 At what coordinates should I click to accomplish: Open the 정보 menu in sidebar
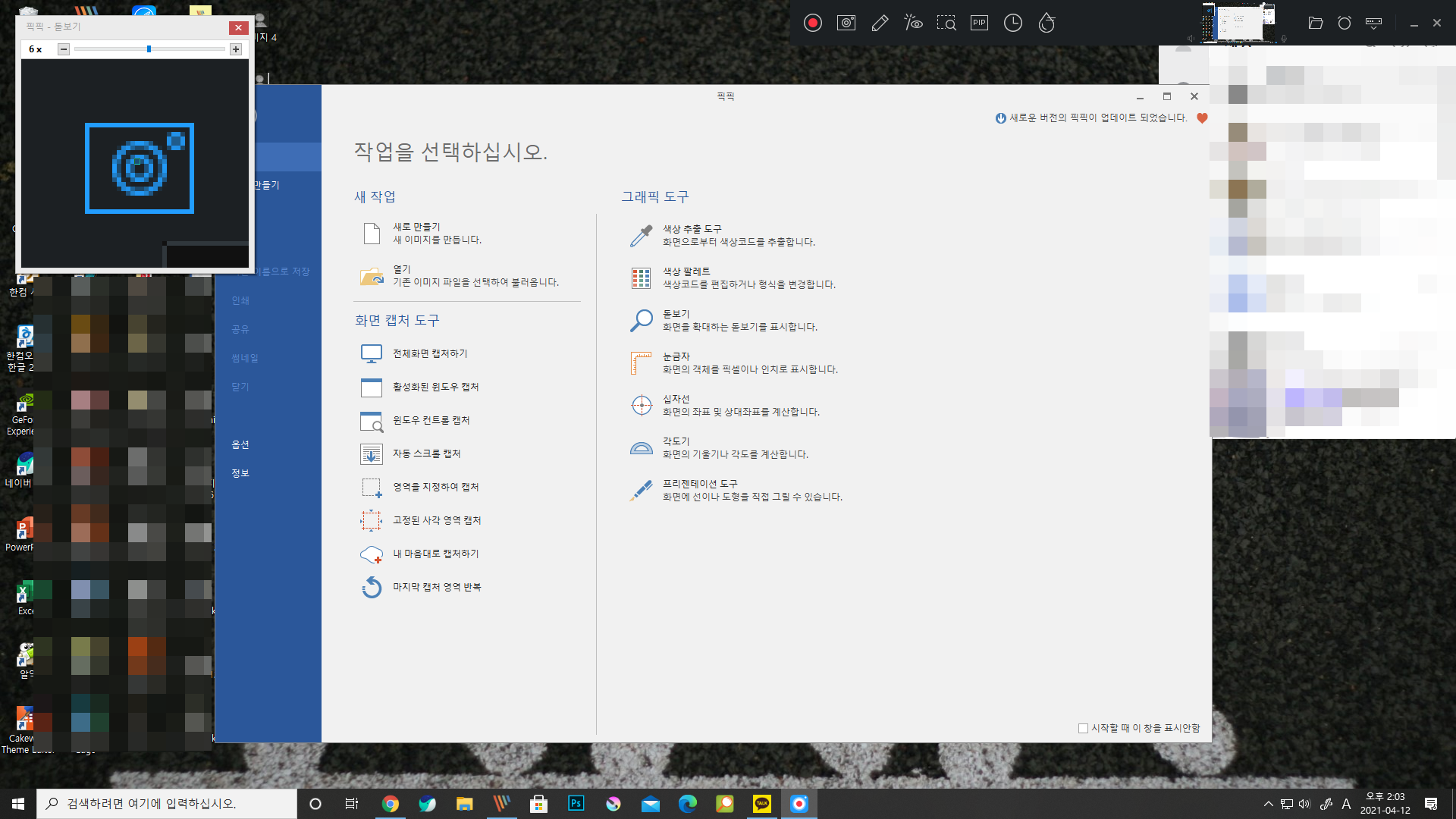(x=240, y=473)
